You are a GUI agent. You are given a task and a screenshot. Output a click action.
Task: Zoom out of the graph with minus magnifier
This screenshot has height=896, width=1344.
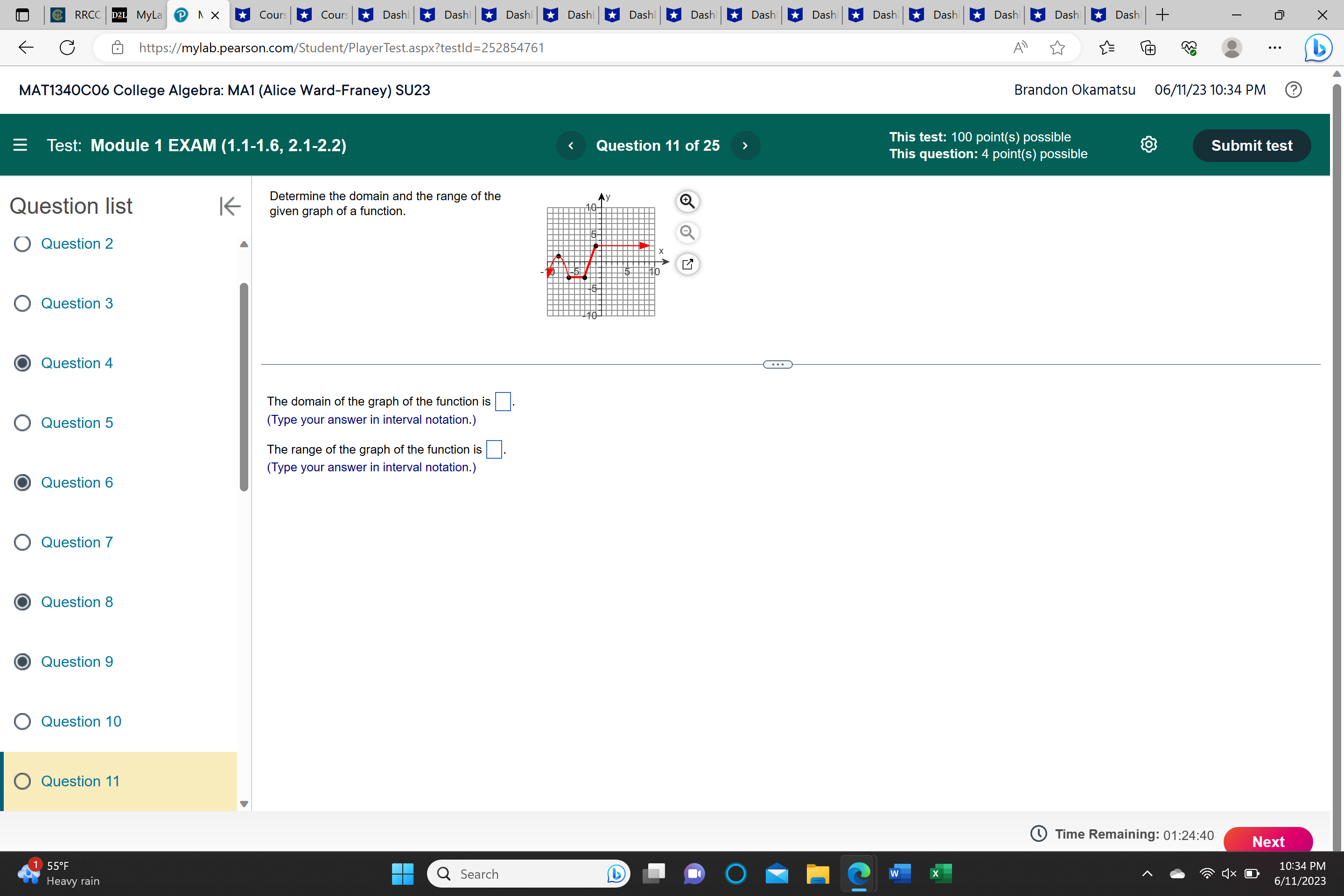[x=687, y=232]
